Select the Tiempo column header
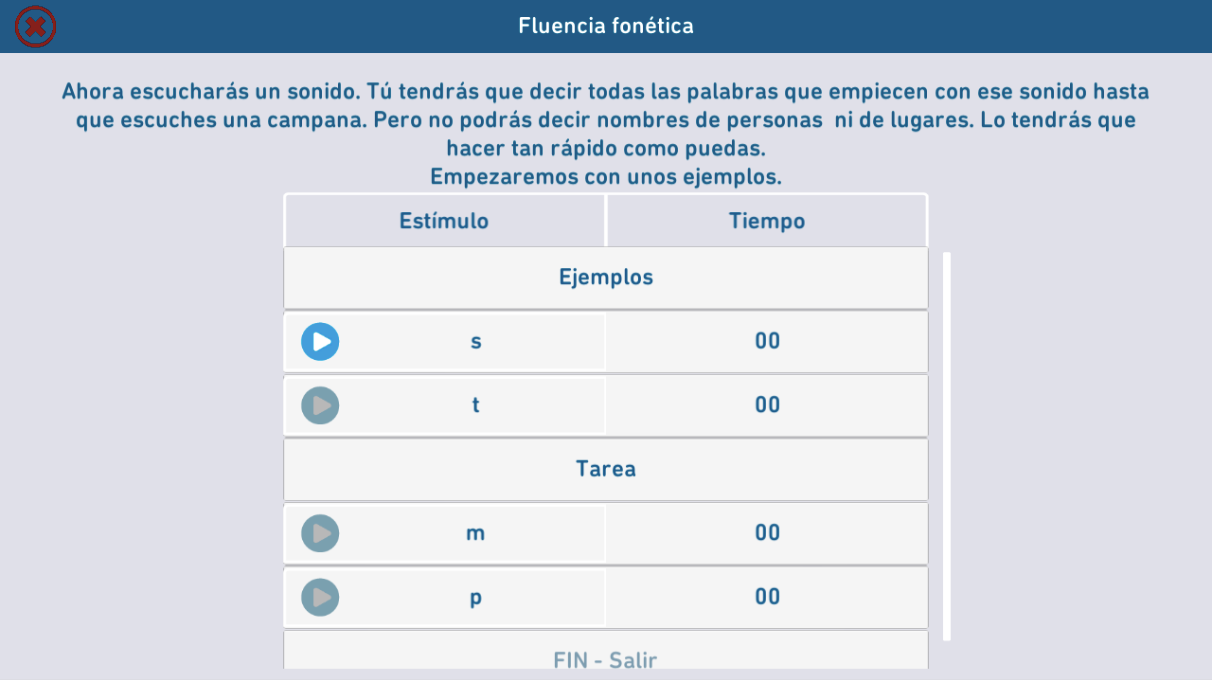This screenshot has height=680, width=1212. click(767, 221)
